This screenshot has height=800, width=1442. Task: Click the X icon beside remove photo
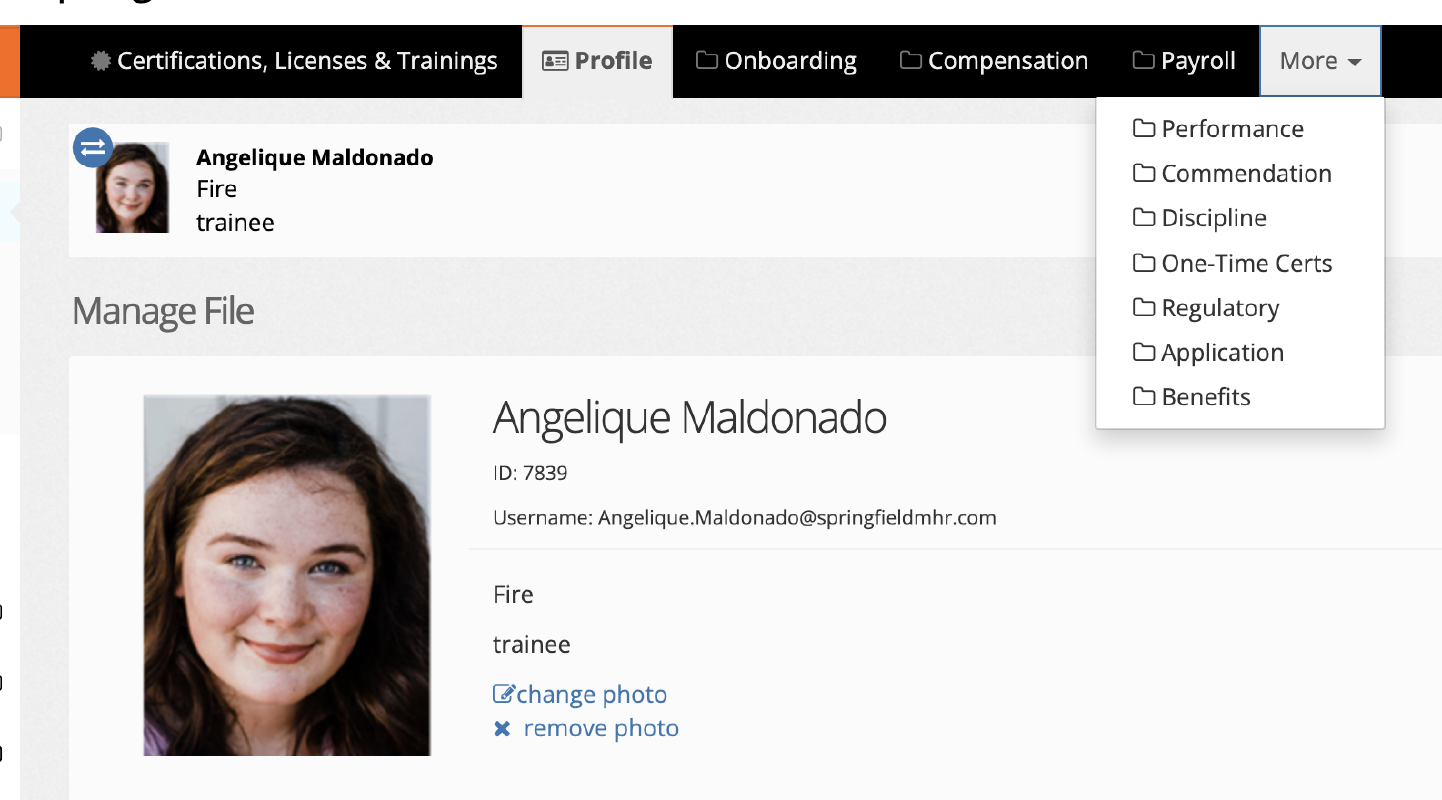pos(502,728)
